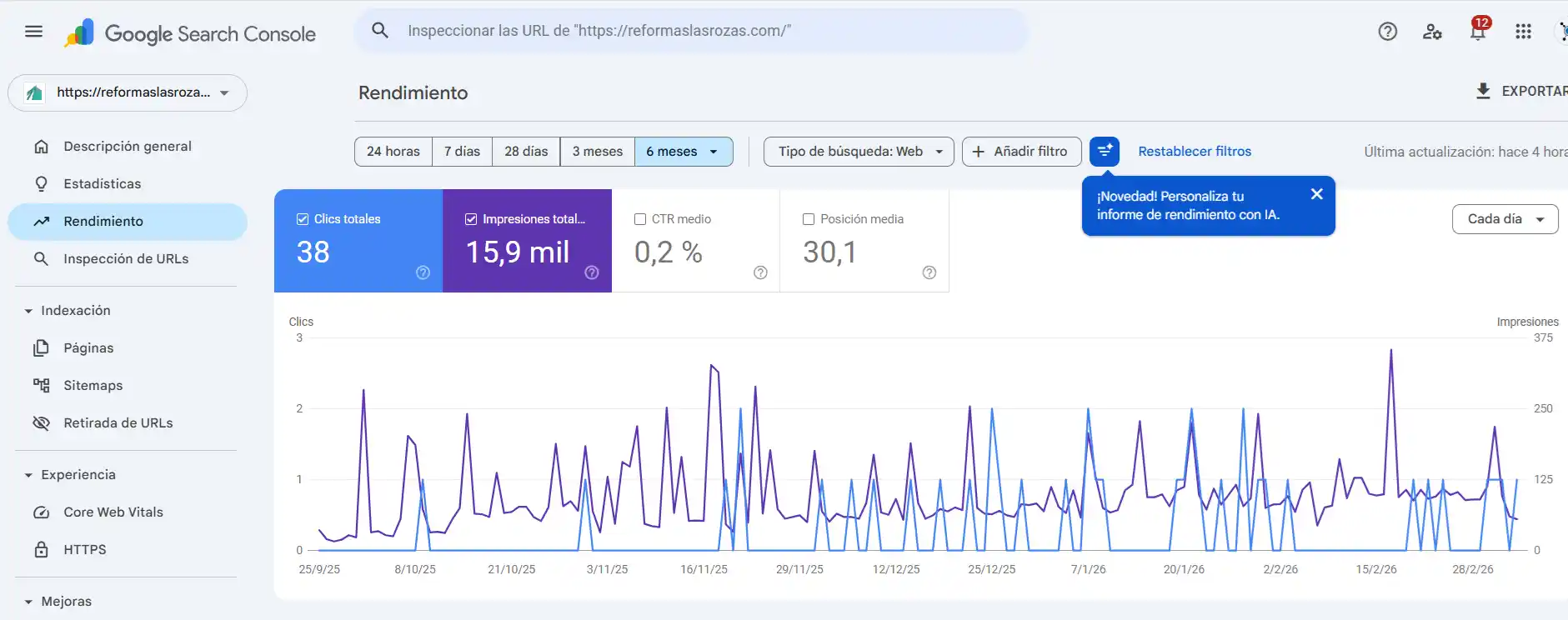Click the HTTPS padlock icon
This screenshot has width=1568, height=620.
pos(41,550)
